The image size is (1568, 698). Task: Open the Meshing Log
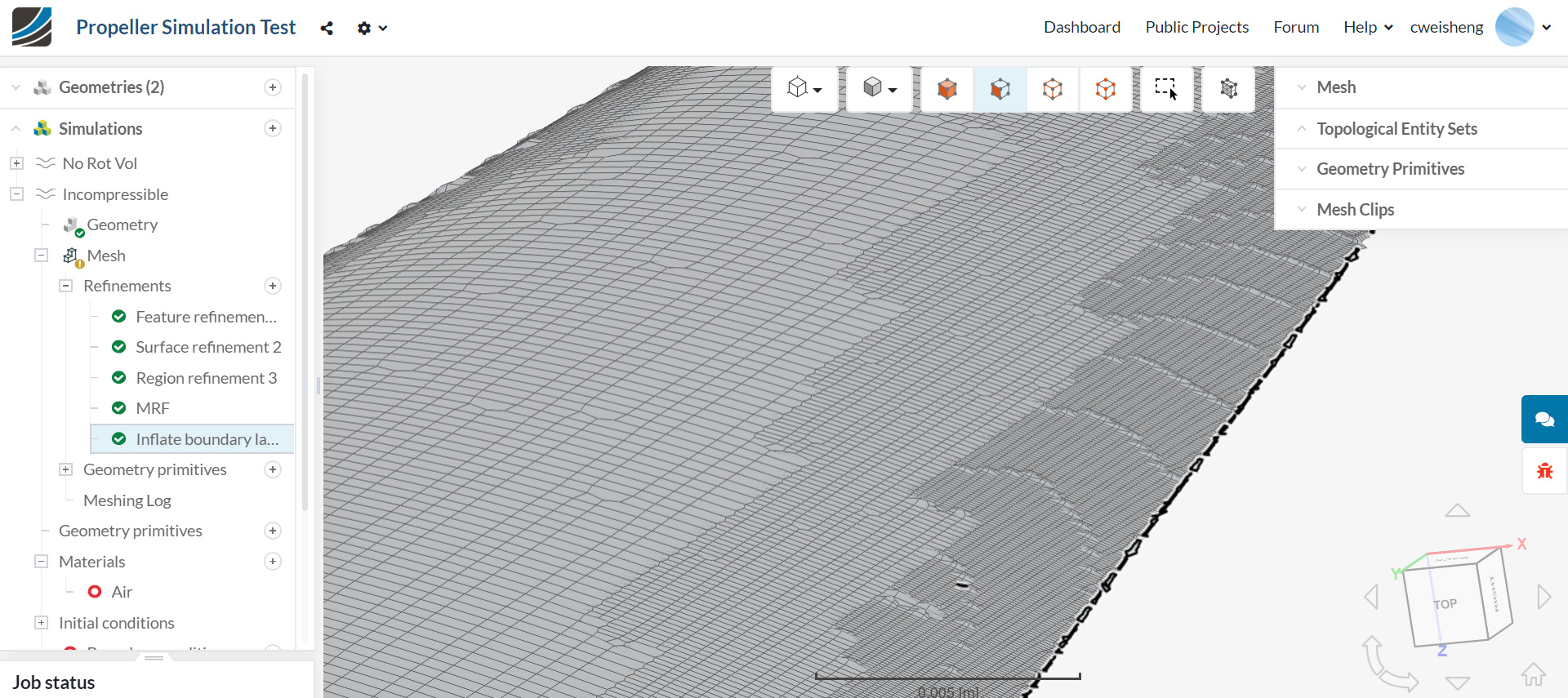point(127,500)
